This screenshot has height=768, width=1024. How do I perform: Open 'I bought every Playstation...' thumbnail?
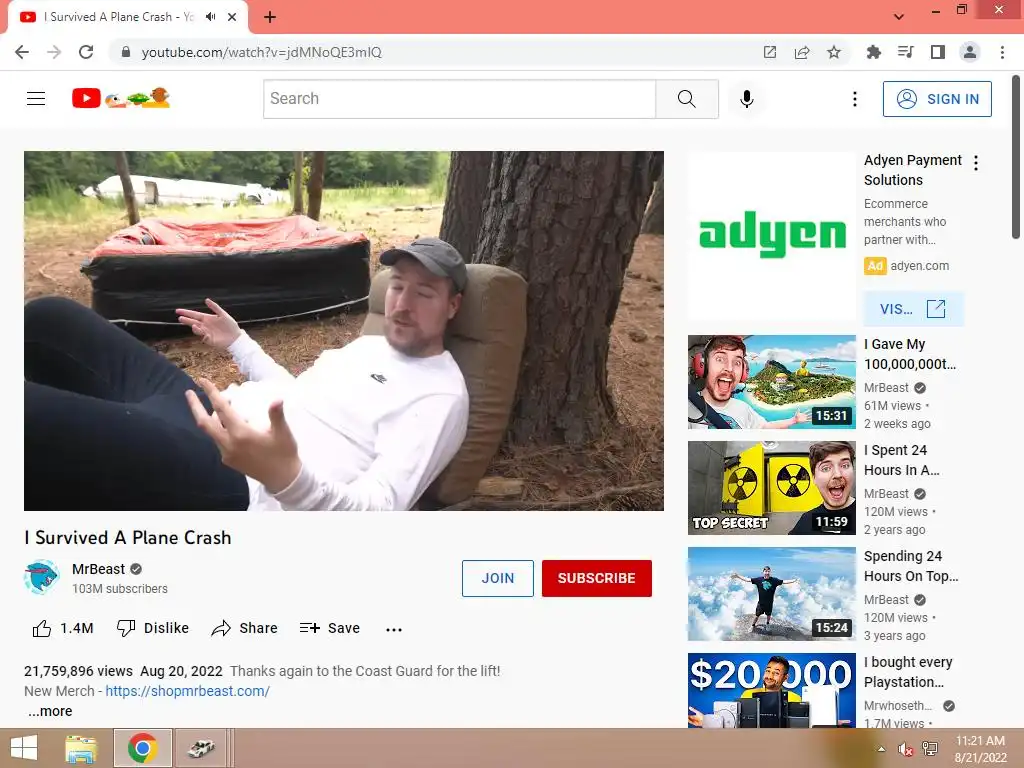pyautogui.click(x=772, y=690)
